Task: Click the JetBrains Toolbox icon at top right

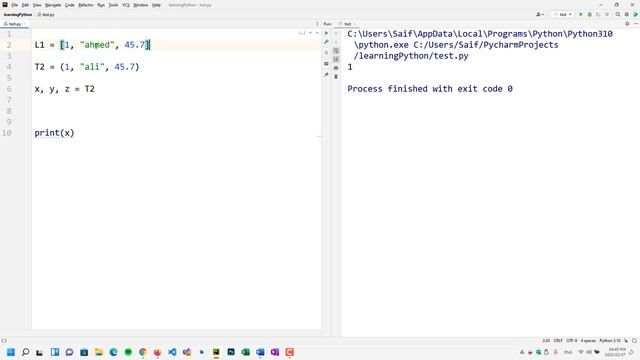Action: 636,14
